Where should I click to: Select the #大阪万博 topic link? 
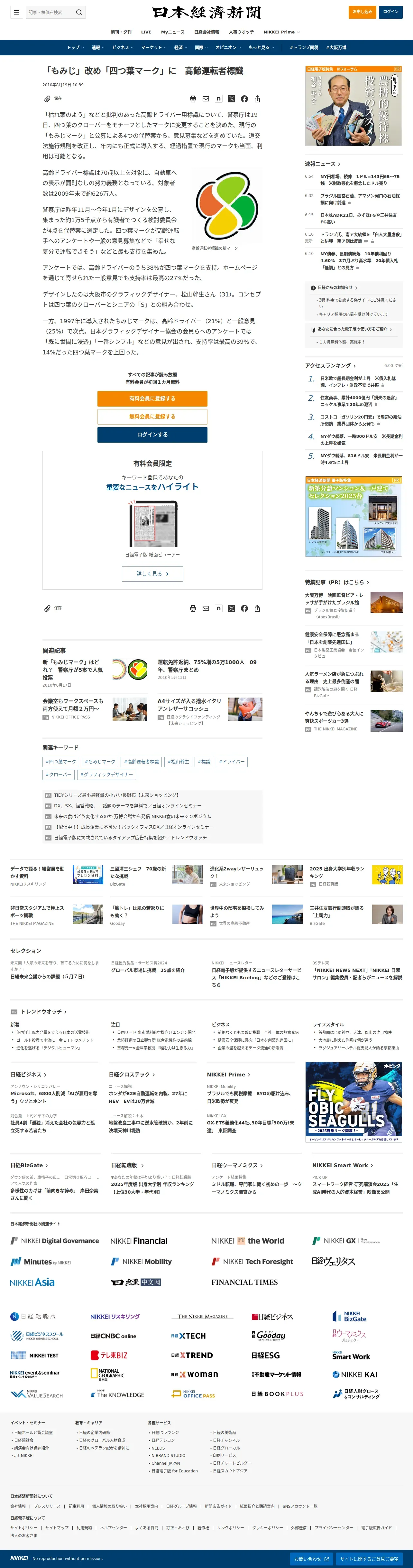coord(336,47)
